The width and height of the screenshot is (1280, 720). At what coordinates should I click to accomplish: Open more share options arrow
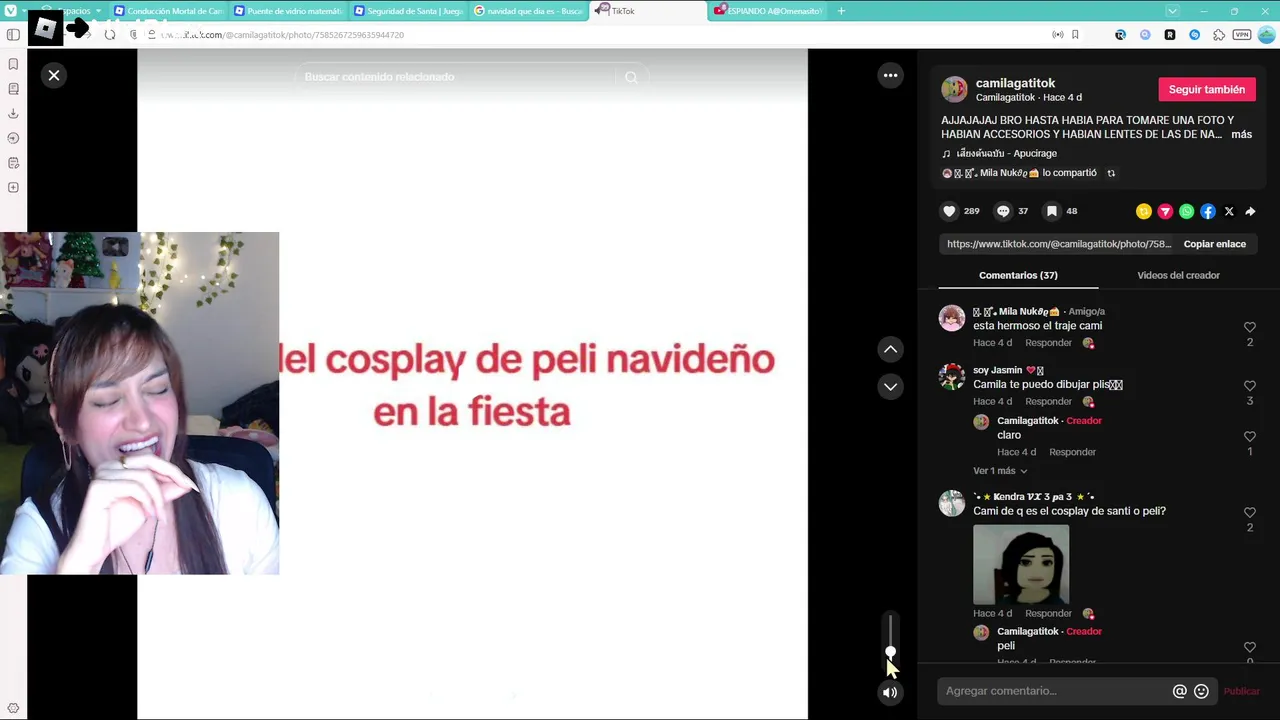[x=1250, y=211]
